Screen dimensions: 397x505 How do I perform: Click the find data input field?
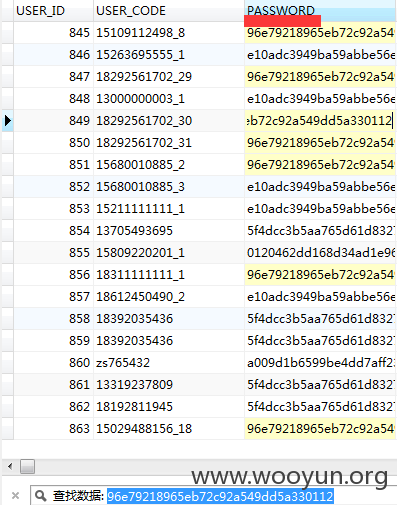pyautogui.click(x=220, y=496)
